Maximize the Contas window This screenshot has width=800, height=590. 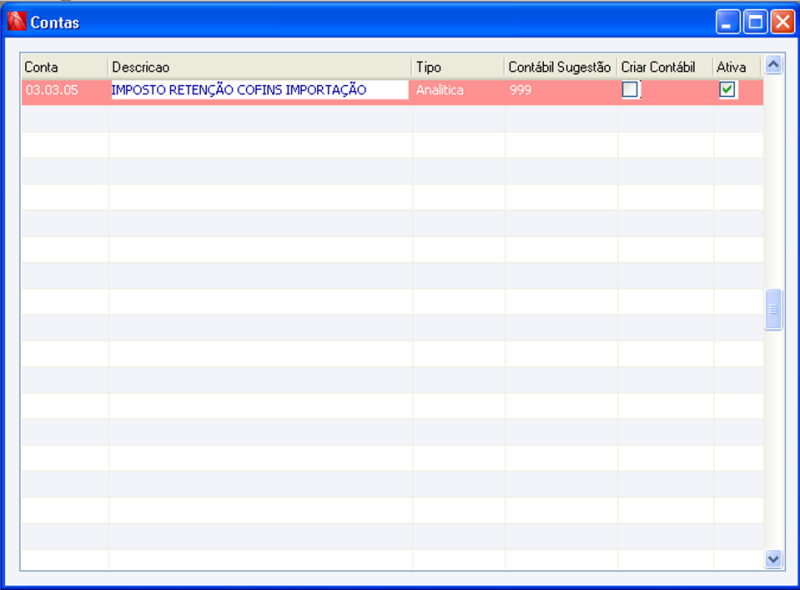point(753,20)
